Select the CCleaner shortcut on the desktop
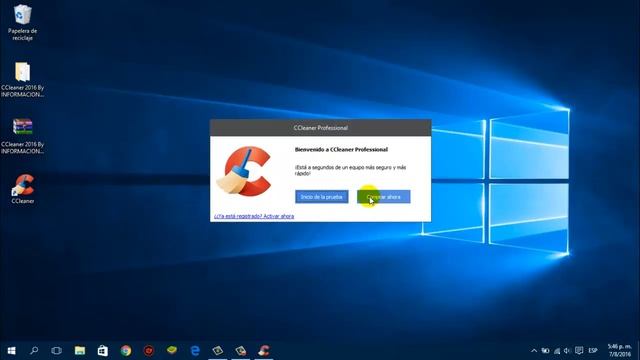 [x=22, y=189]
